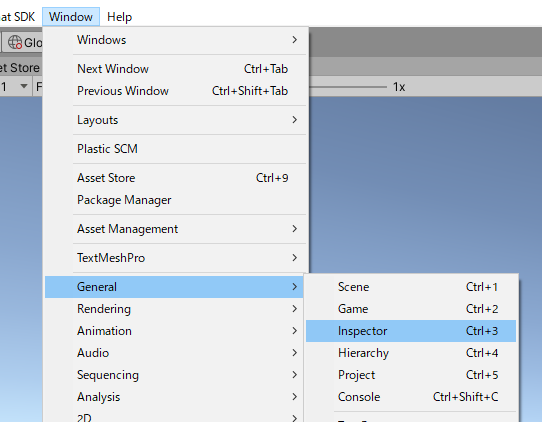Viewport: 542px width, 422px height.
Task: Click the Global globe icon in toolbar
Action: [x=15, y=42]
